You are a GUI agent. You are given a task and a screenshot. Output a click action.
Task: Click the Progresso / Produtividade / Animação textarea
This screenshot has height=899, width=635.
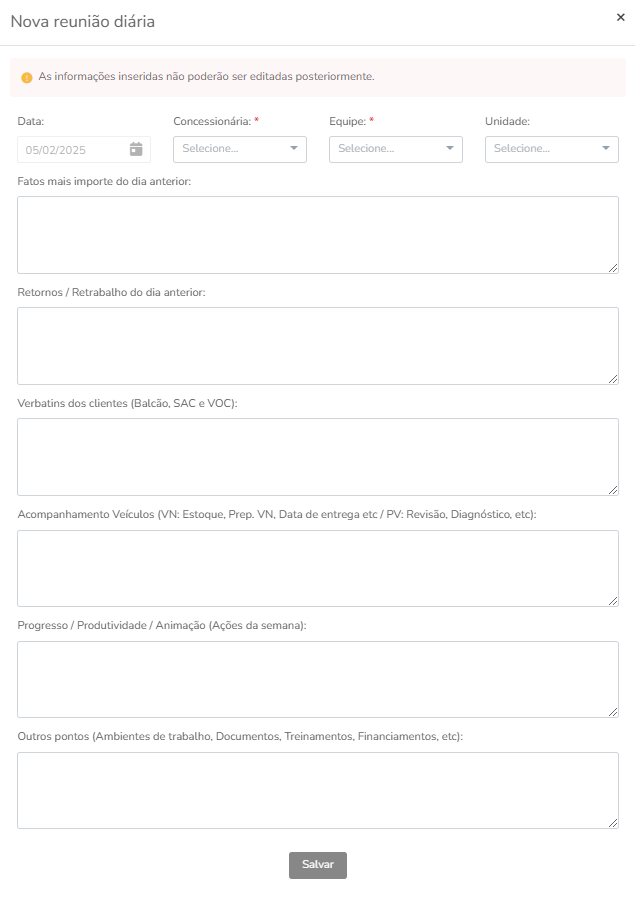(x=318, y=679)
